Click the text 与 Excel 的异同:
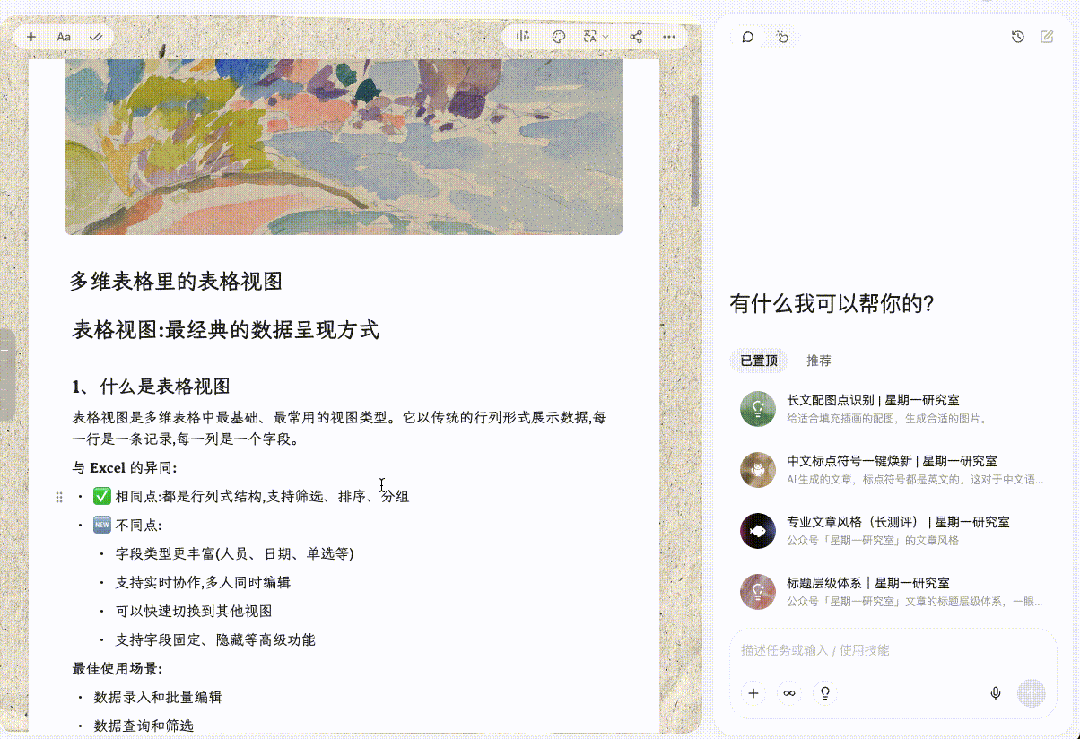 [125, 468]
